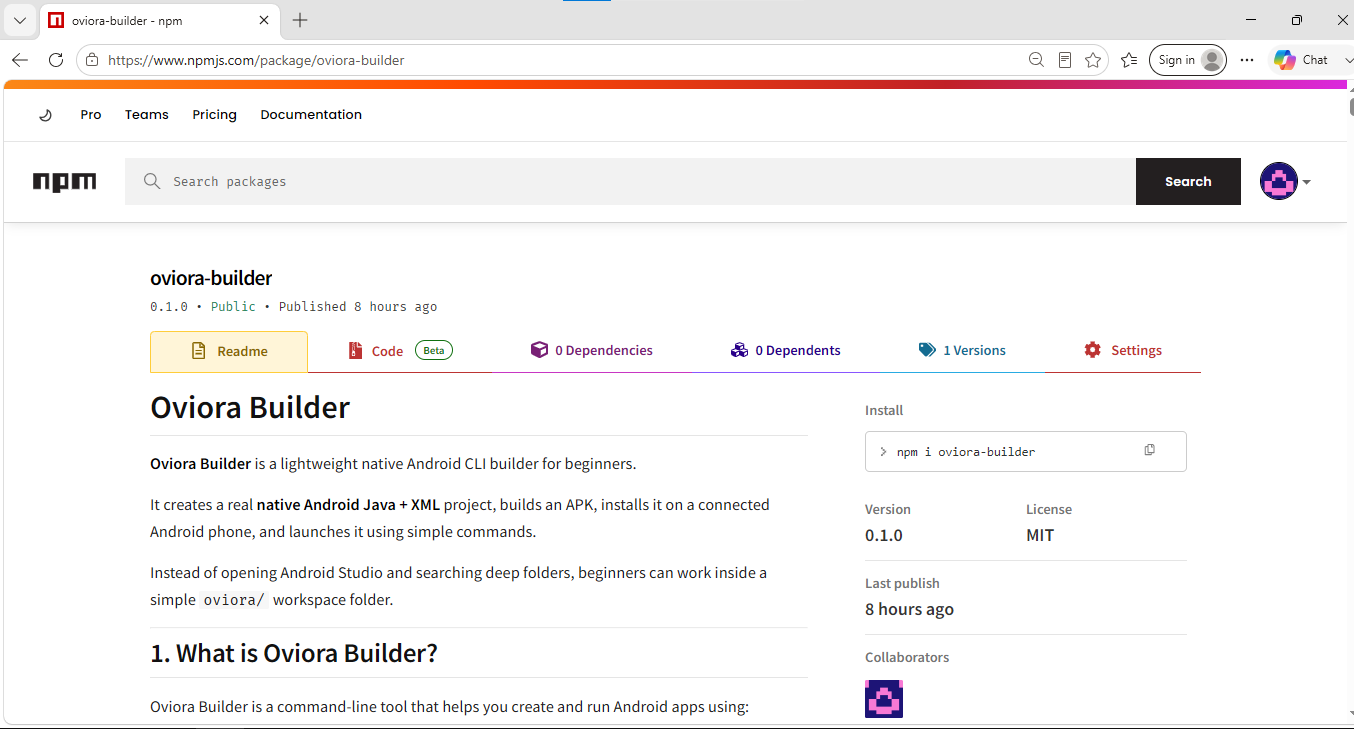Click the black Search button
Screen dimensions: 1354x729
coord(1188,181)
